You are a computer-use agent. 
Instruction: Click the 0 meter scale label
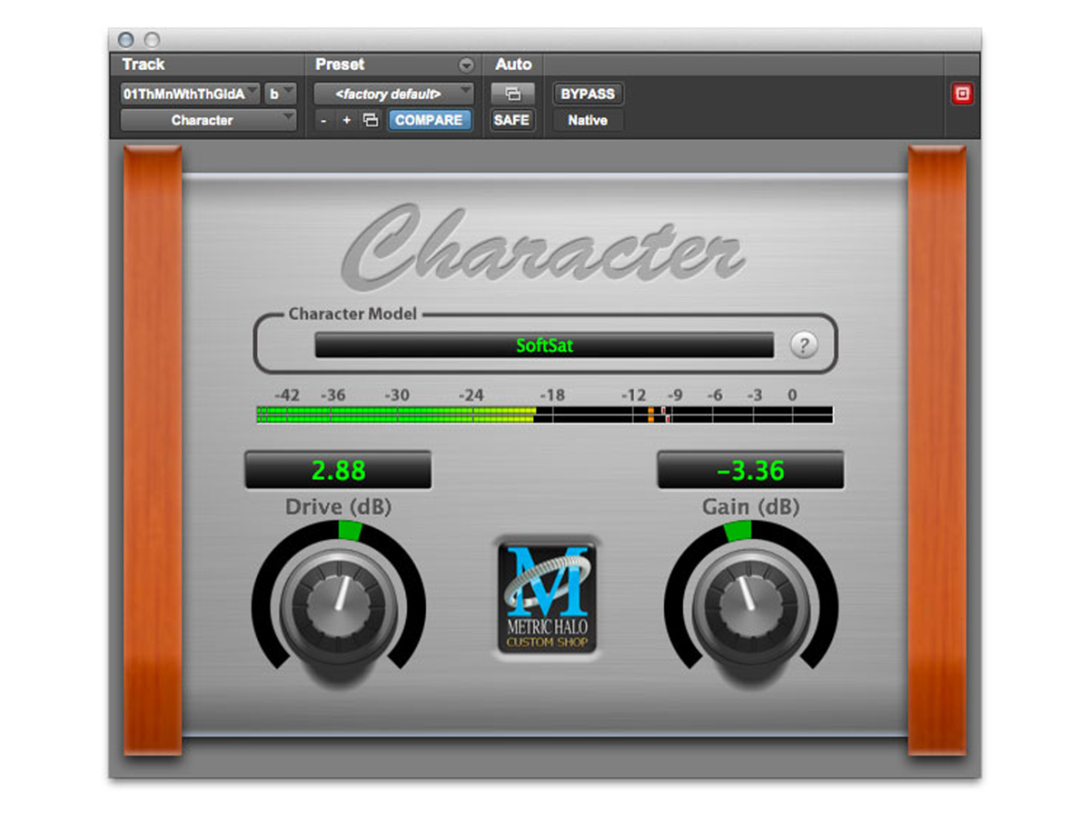(x=792, y=395)
